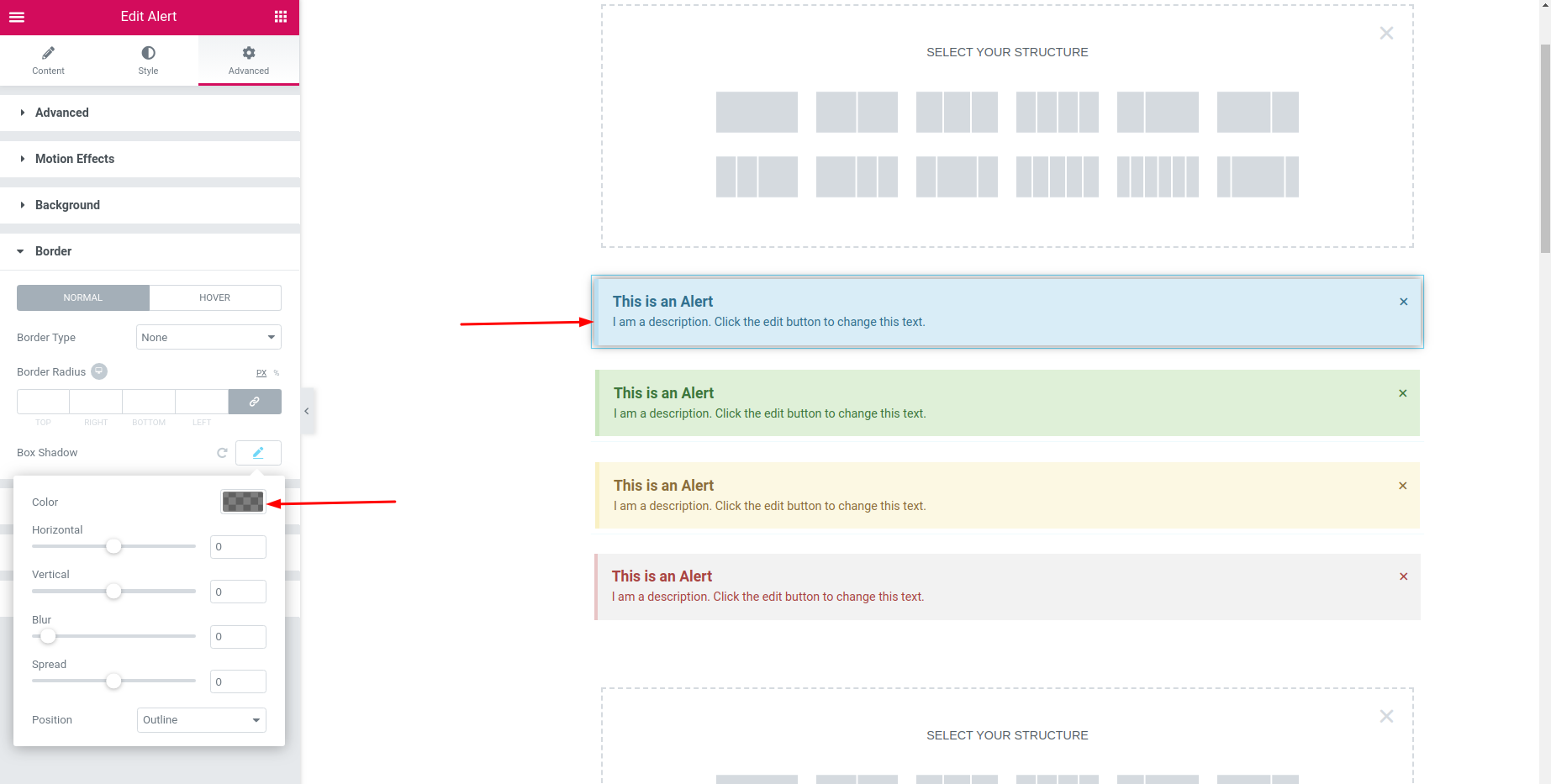
Task: Choose percent unit for Border Radius
Action: 277,373
